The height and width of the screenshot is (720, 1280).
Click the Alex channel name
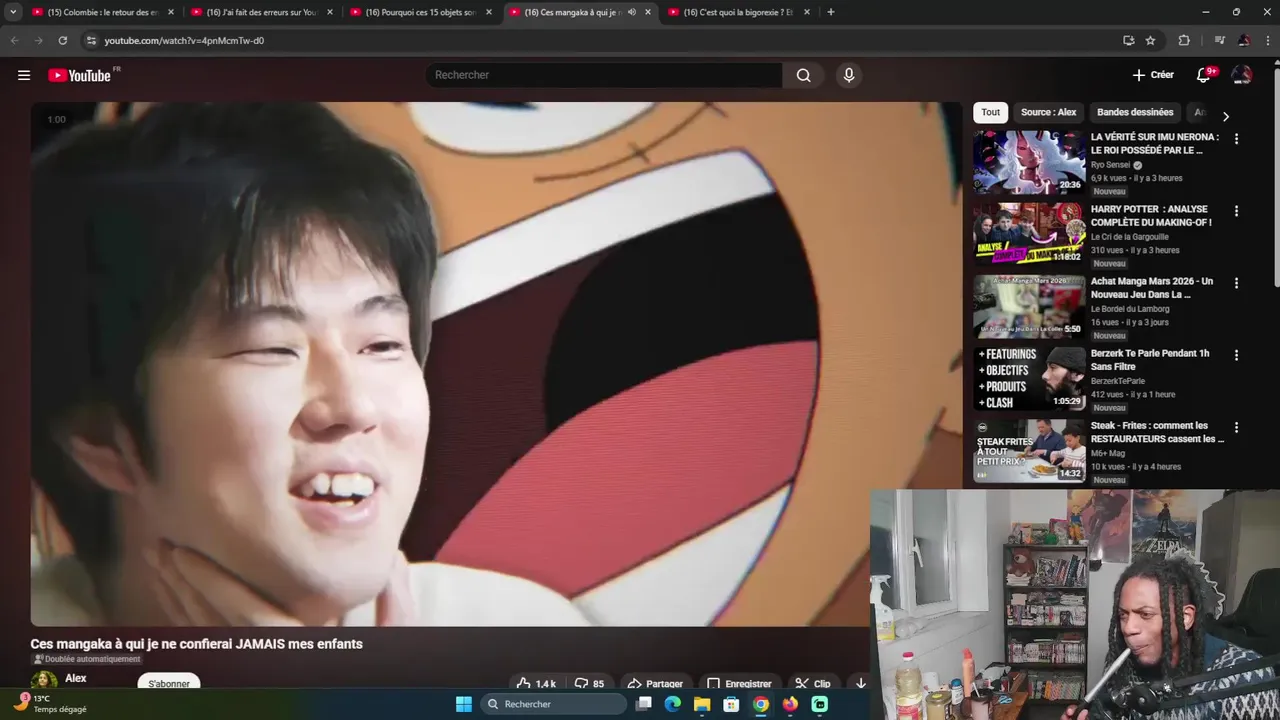75,678
